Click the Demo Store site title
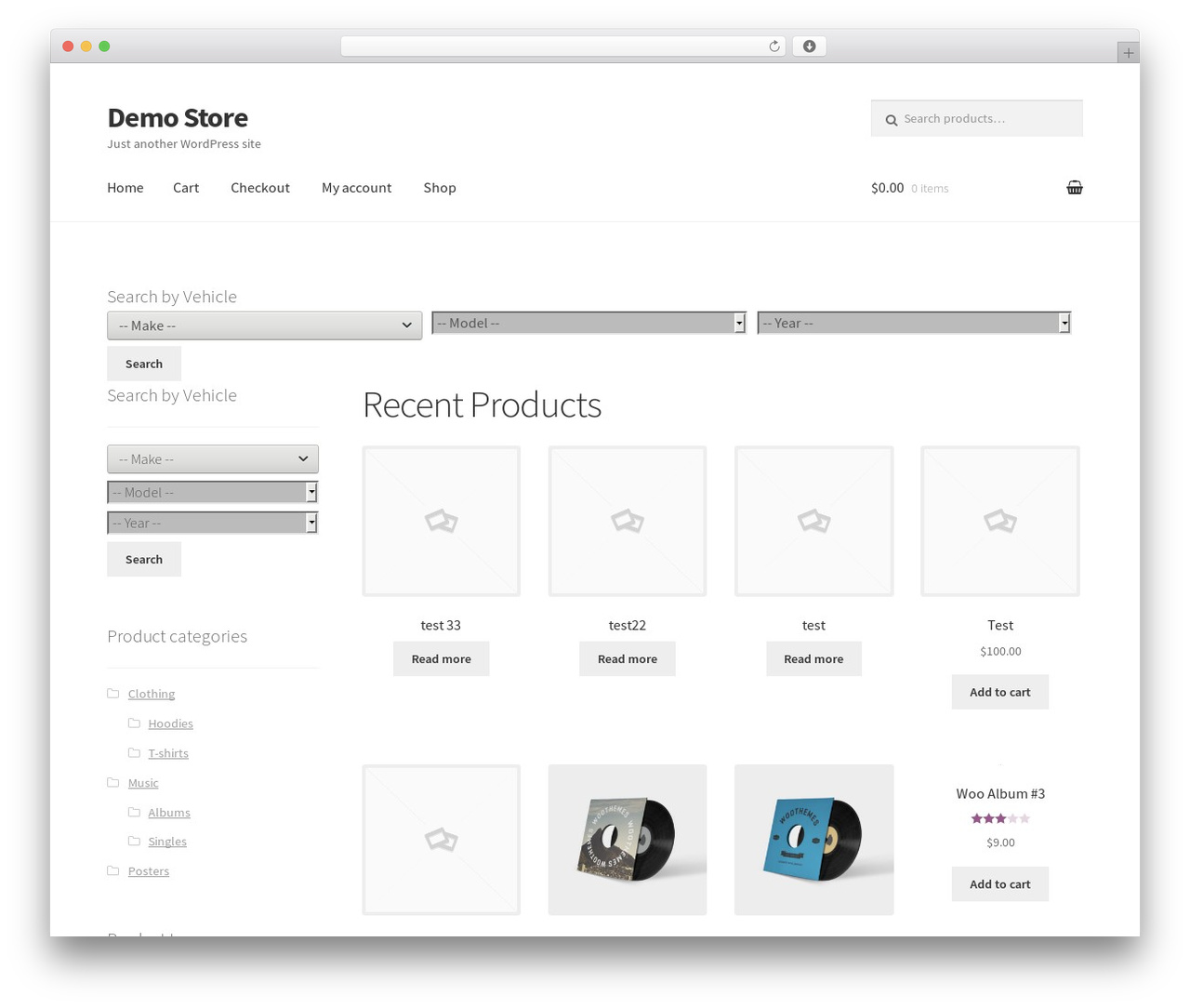Image resolution: width=1190 pixels, height=1008 pixels. [178, 118]
